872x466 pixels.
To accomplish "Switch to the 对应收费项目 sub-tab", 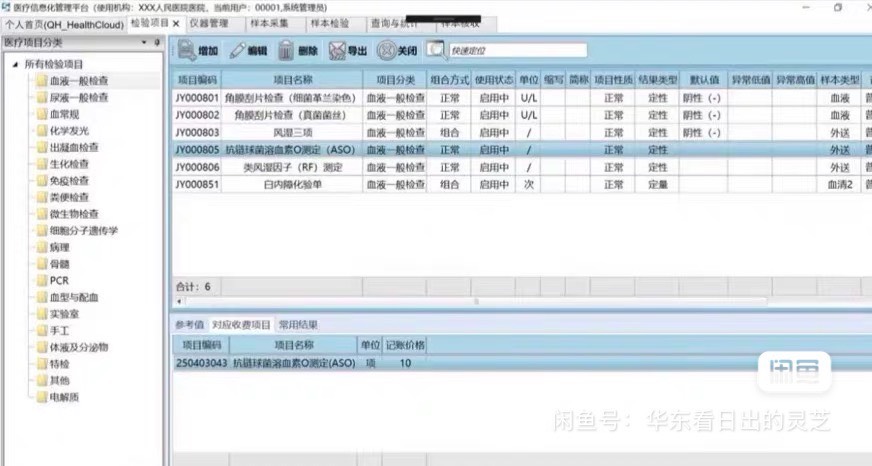I will (x=241, y=325).
